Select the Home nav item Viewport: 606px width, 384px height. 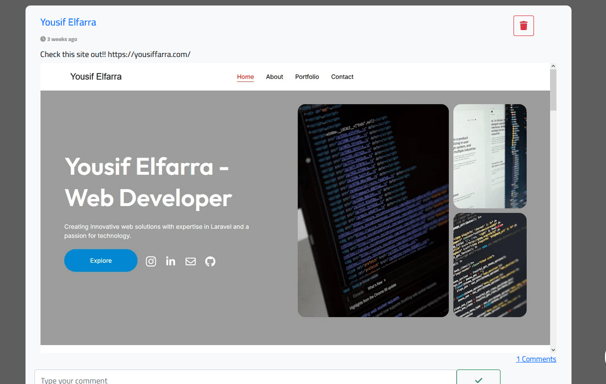click(245, 77)
